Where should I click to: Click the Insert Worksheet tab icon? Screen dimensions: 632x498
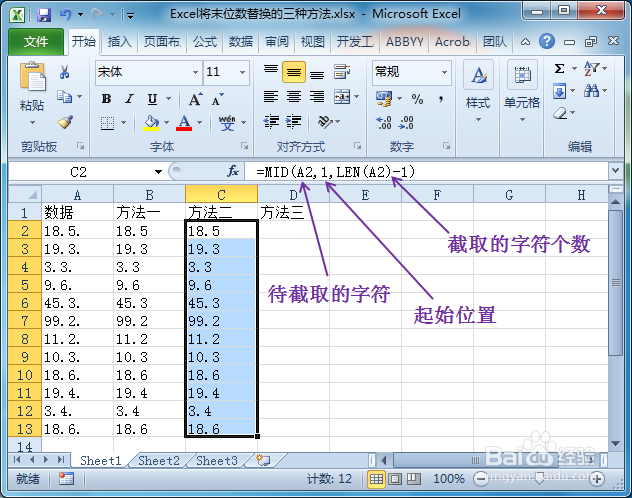click(x=263, y=460)
